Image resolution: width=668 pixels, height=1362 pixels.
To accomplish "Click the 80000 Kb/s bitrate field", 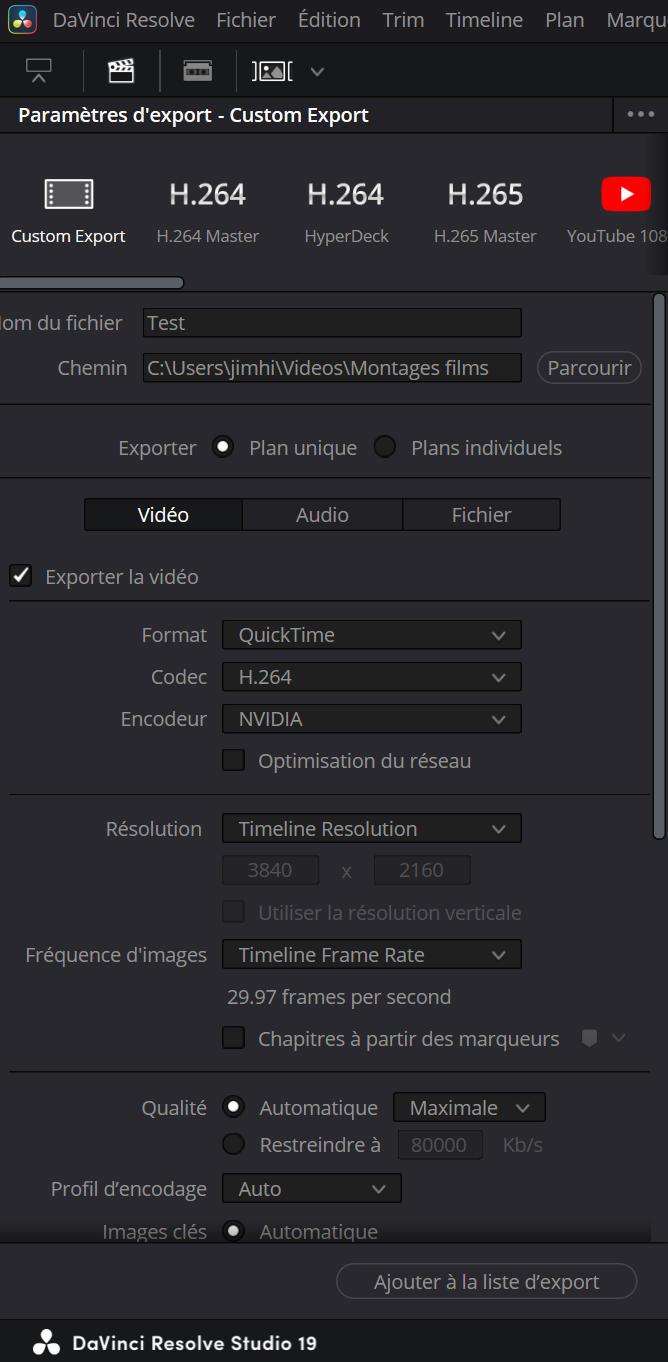I will 440,1145.
